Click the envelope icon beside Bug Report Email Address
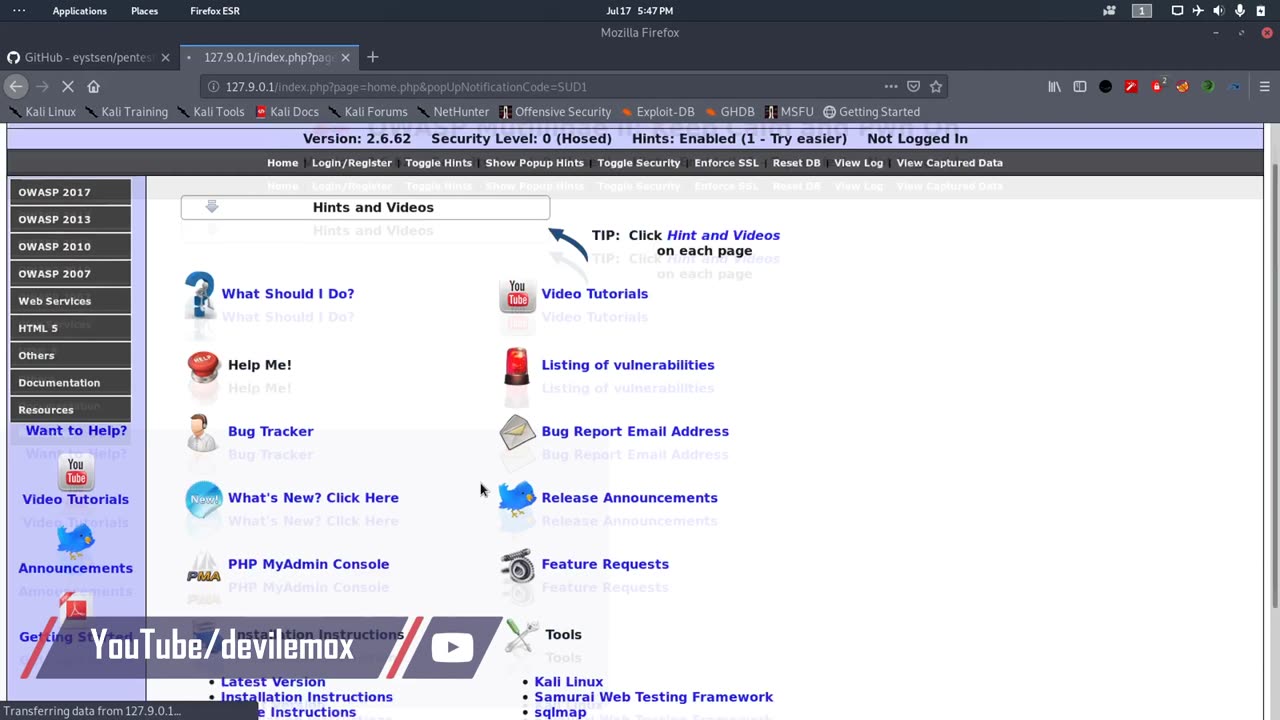This screenshot has height=720, width=1280. 517,432
